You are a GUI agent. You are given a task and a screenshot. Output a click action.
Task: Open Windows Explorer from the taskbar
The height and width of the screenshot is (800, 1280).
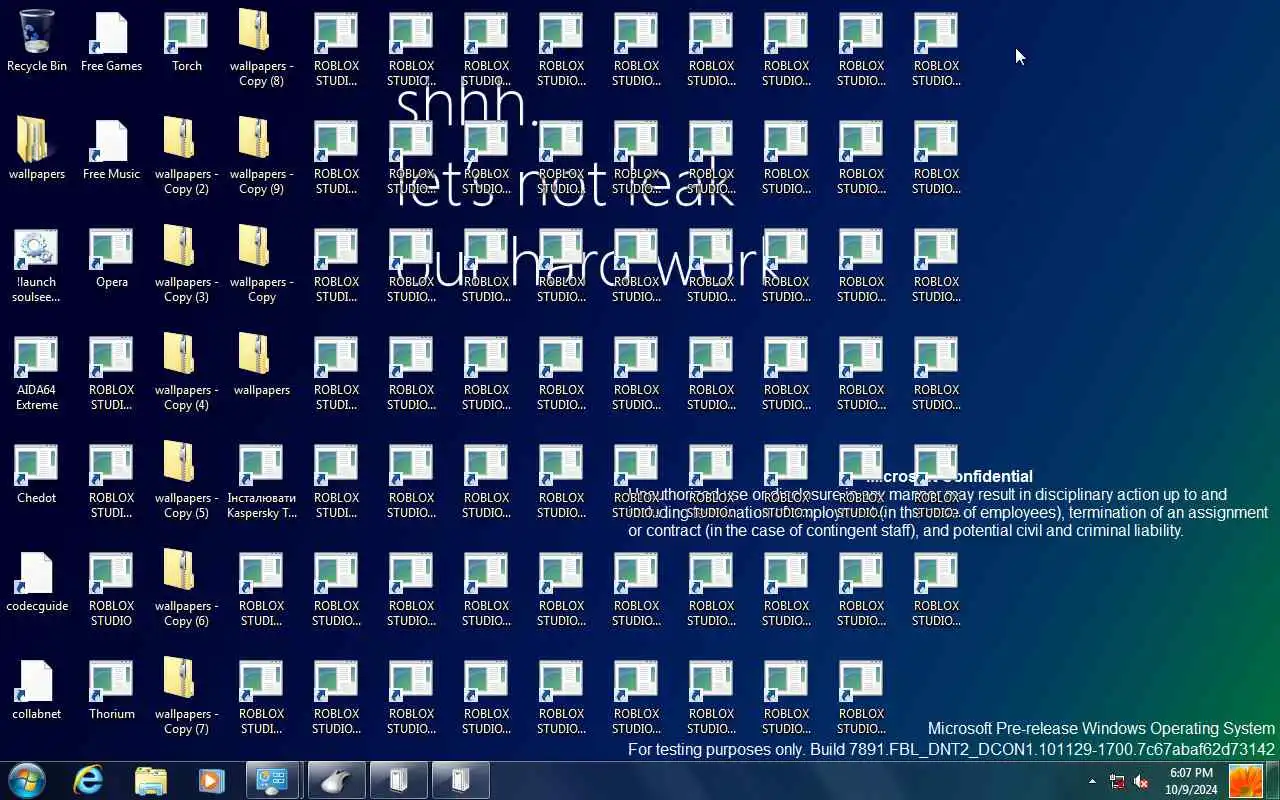click(151, 780)
